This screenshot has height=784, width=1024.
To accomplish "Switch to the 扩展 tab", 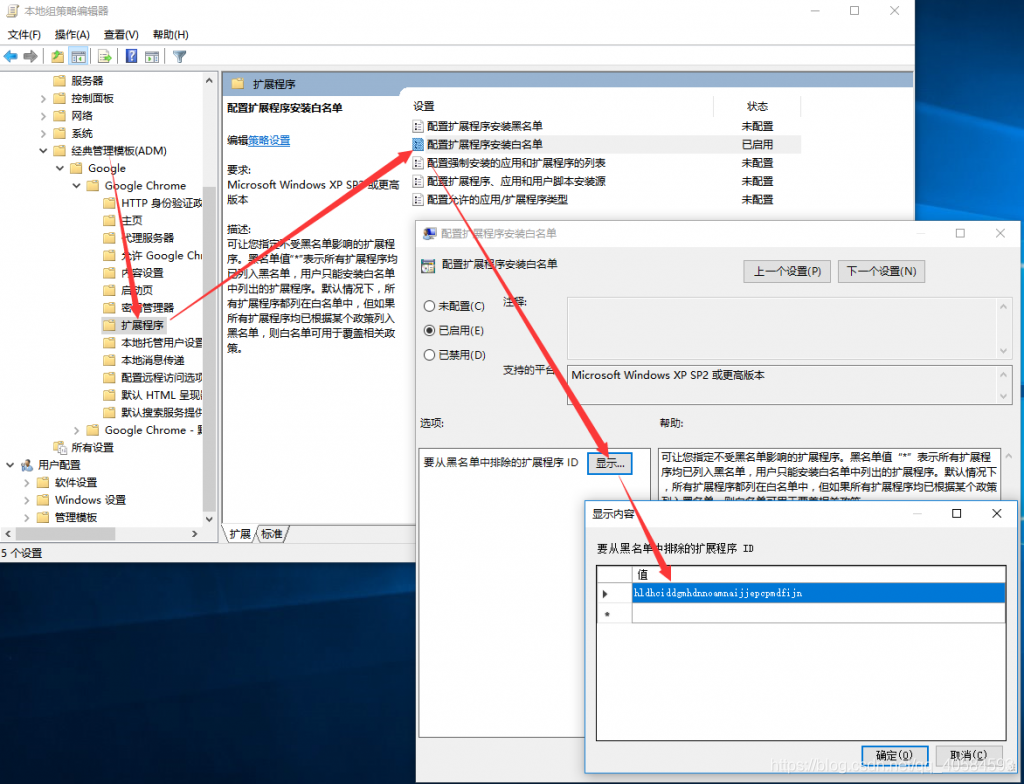I will (240, 534).
